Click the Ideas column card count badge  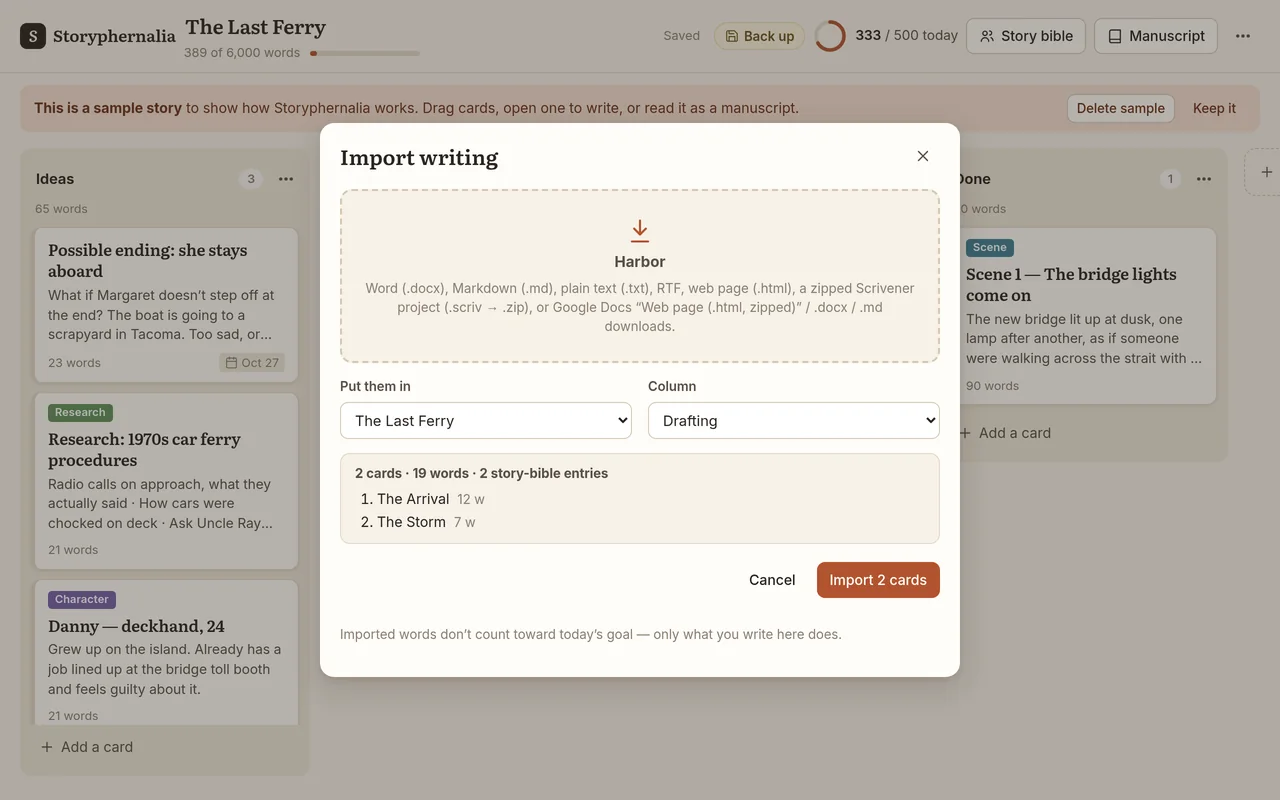pos(251,179)
